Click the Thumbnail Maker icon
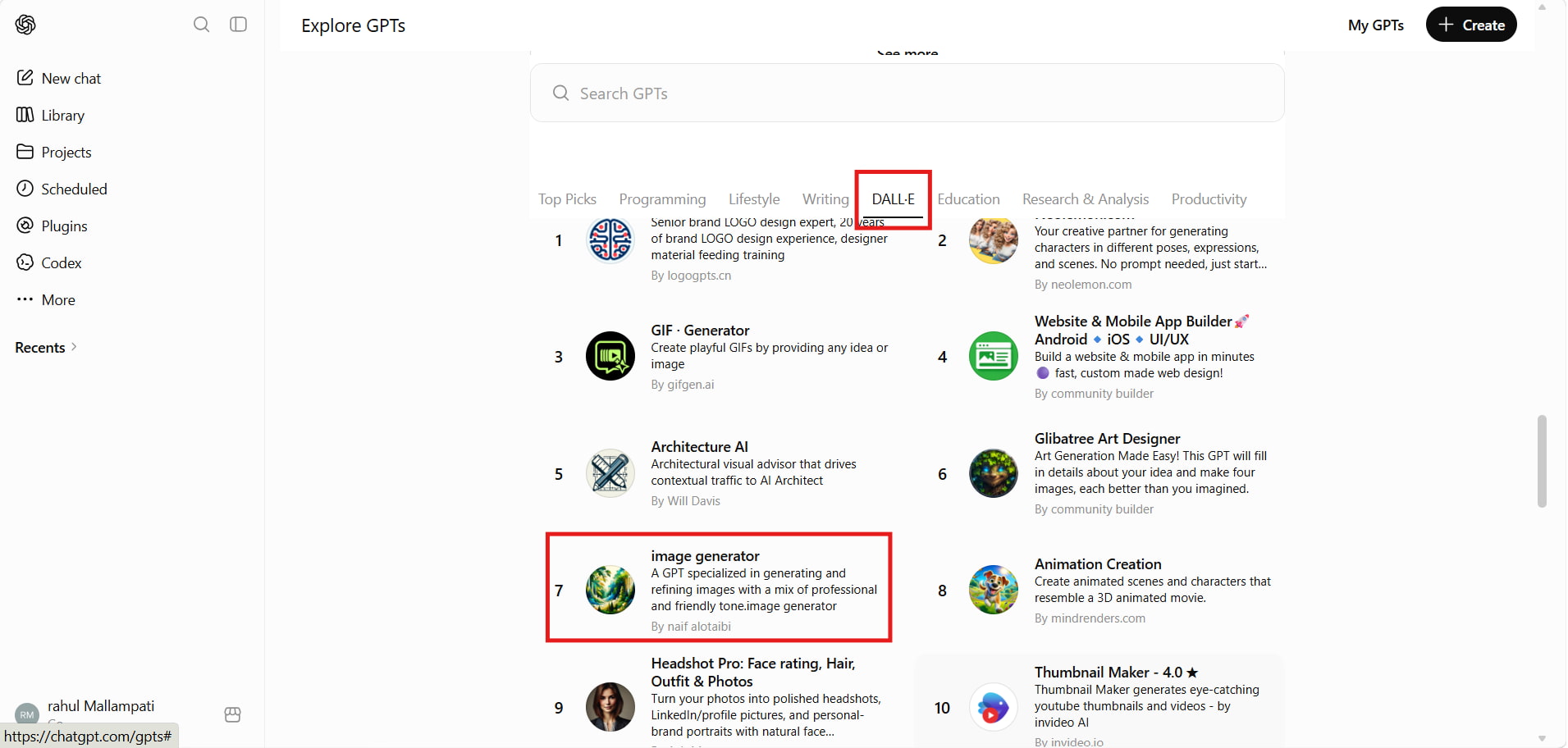1568x748 pixels. tap(994, 707)
